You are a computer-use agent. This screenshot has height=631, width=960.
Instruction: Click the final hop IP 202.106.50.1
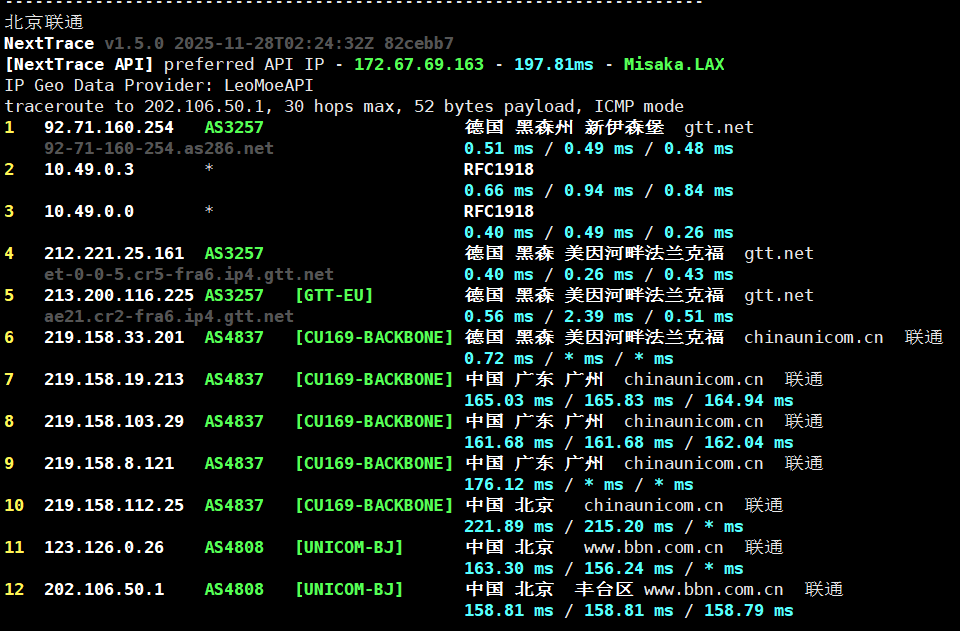[104, 590]
